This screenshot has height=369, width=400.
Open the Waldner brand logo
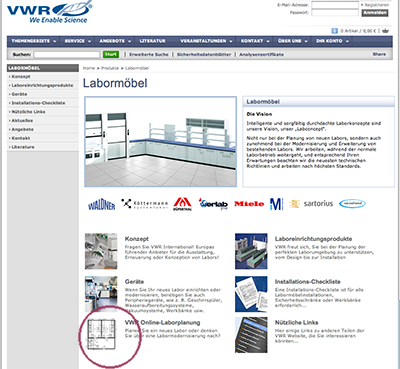tap(102, 204)
